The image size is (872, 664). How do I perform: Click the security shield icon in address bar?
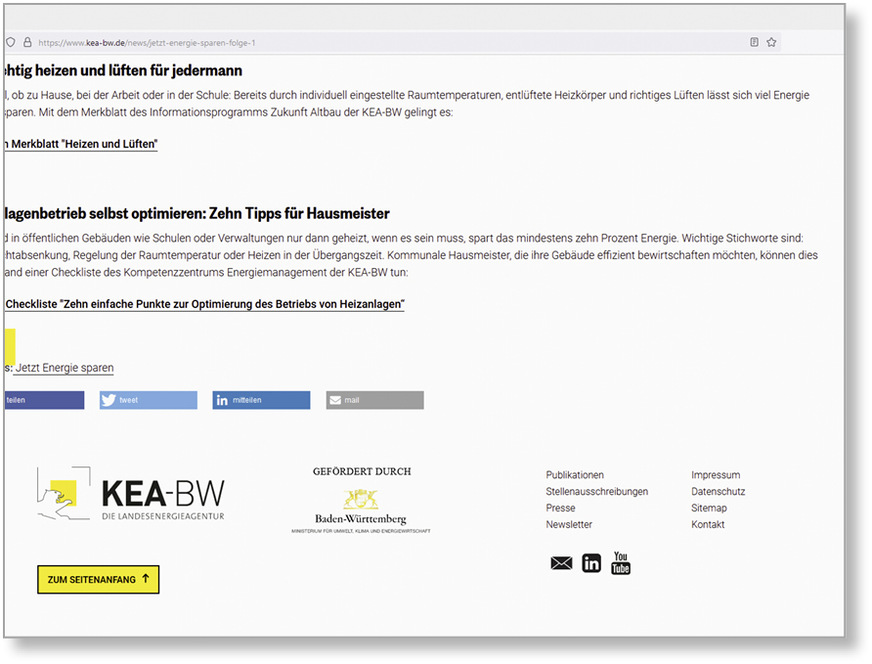12,43
